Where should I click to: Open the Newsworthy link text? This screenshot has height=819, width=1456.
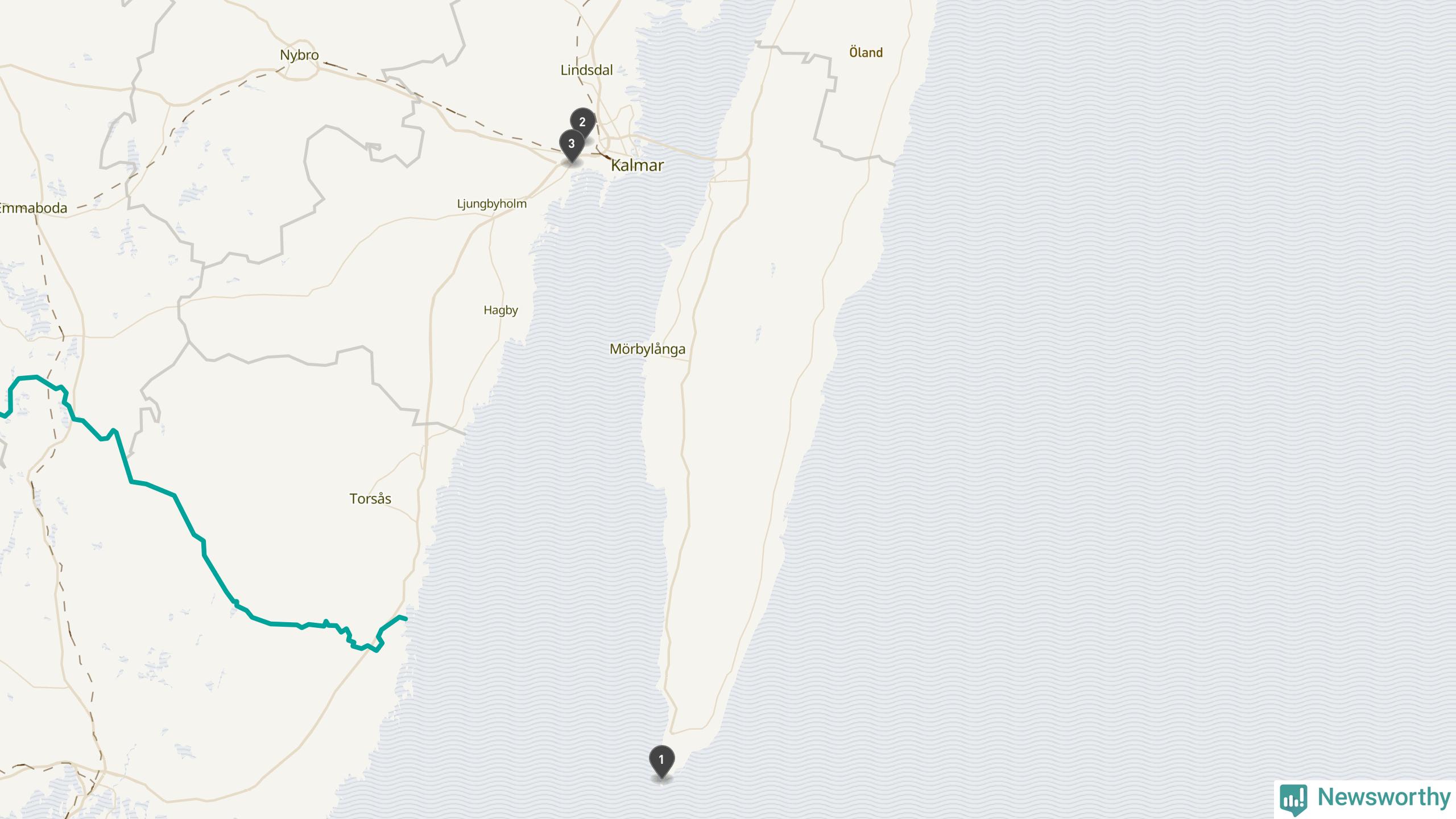click(x=1384, y=797)
